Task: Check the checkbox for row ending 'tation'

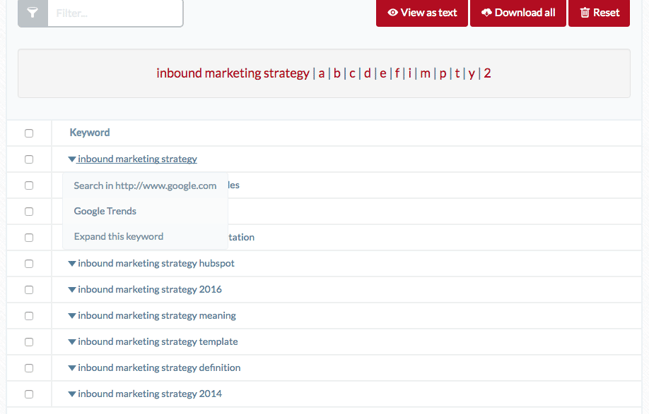Action: (x=29, y=238)
